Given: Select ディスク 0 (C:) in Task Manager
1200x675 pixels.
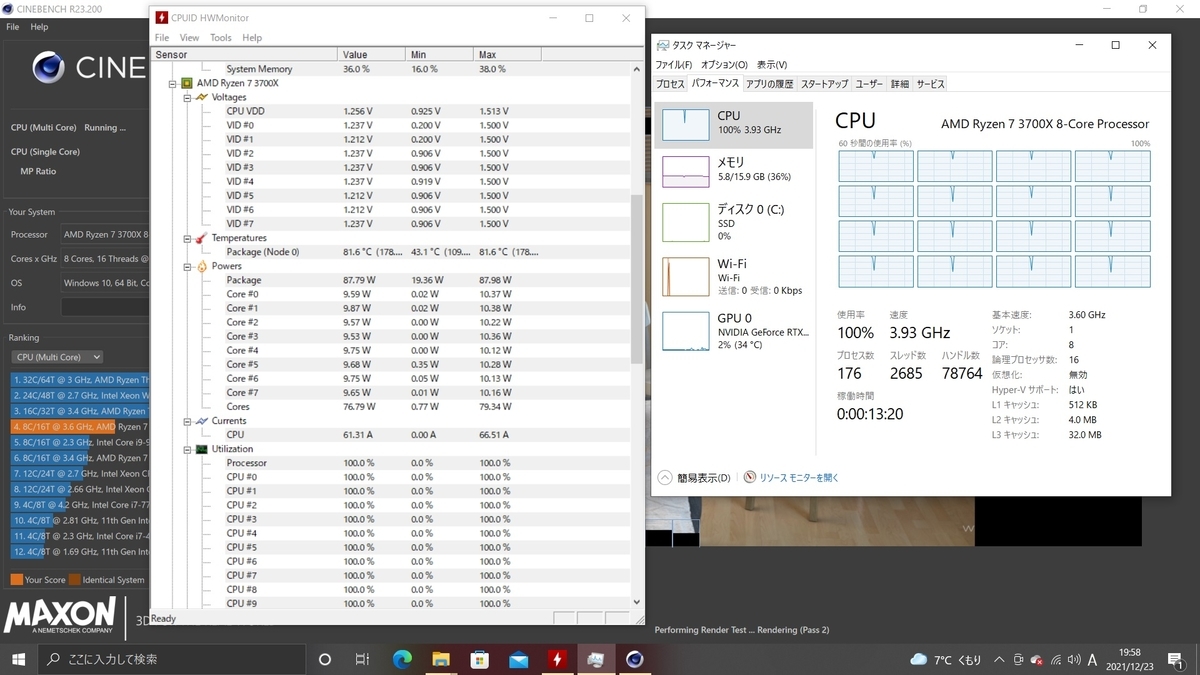Looking at the screenshot, I should click(734, 222).
